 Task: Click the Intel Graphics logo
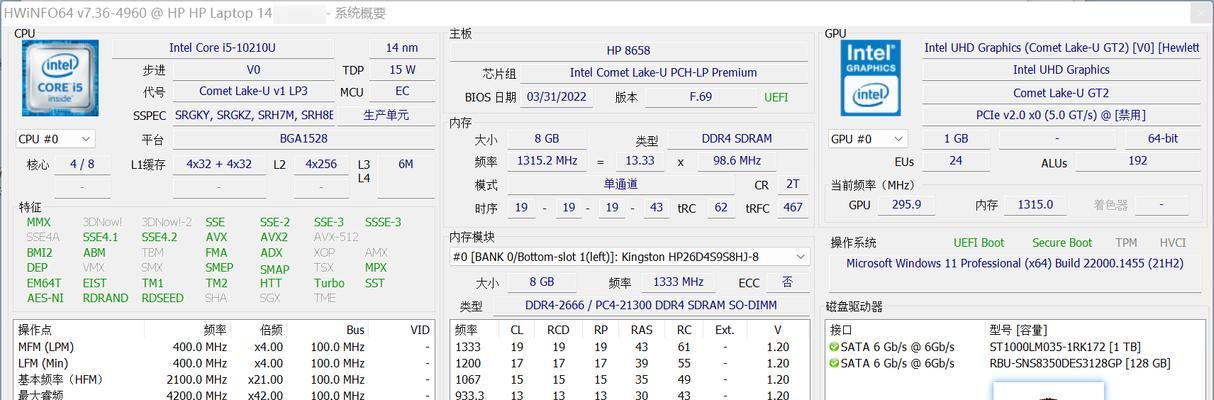tap(871, 78)
